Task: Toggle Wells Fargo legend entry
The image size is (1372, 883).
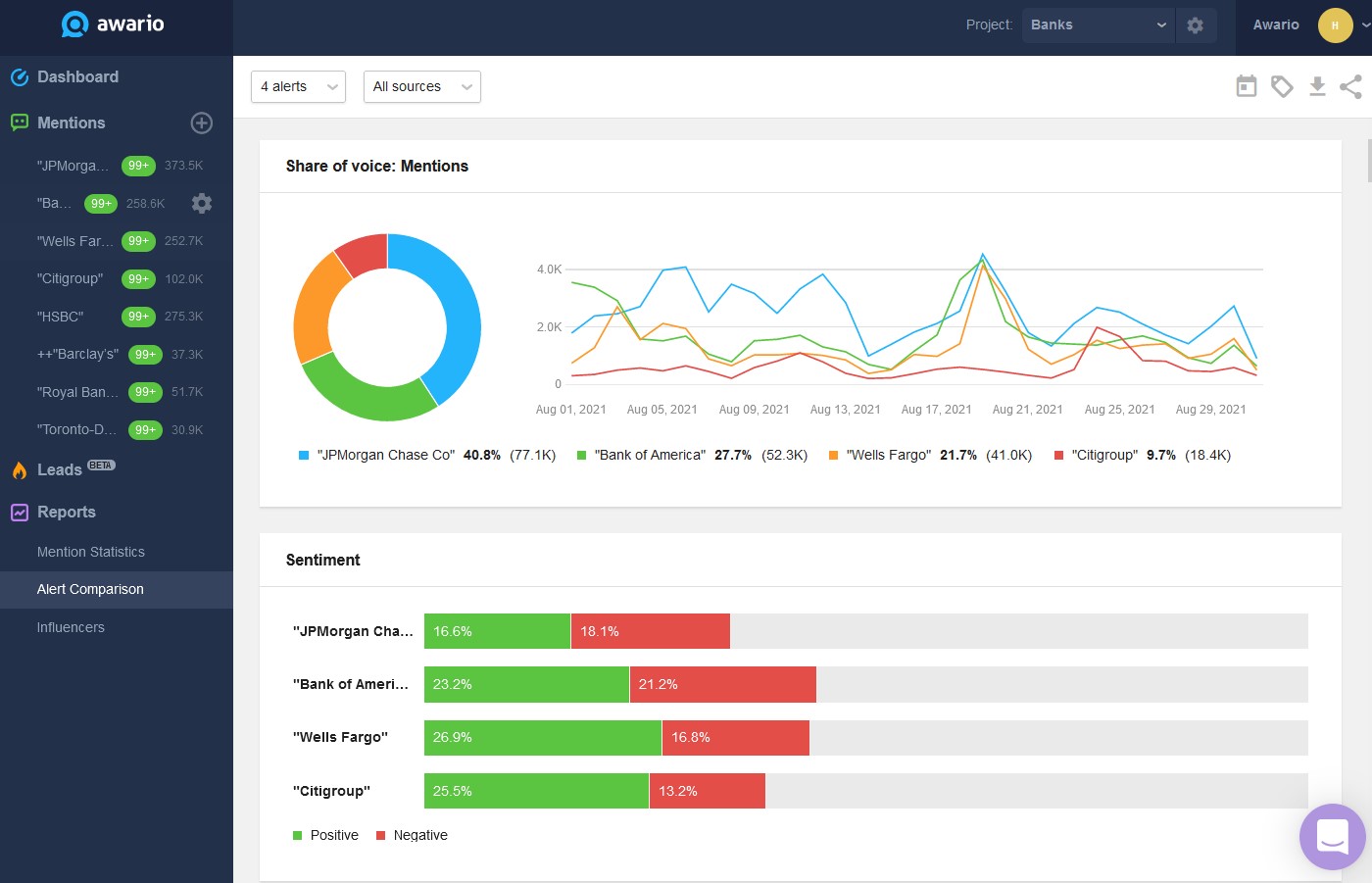Action: tap(930, 455)
